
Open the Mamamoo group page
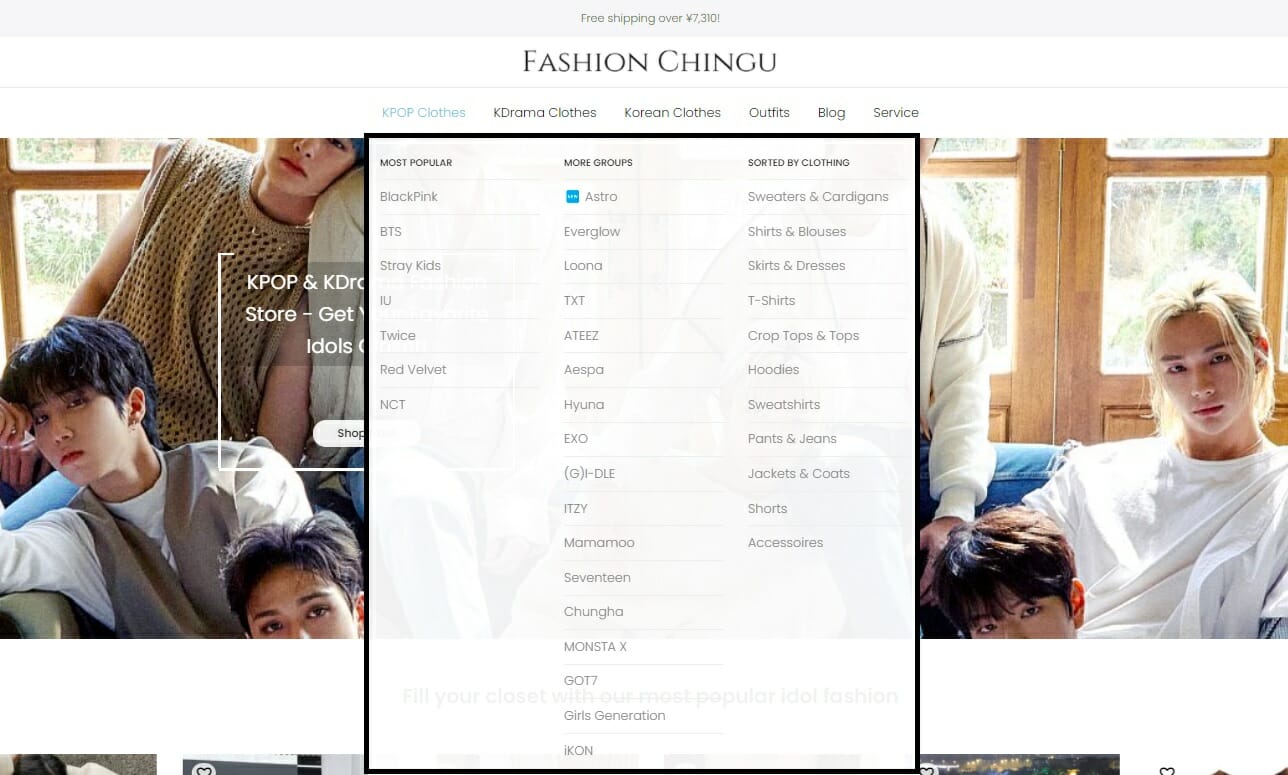pos(599,543)
